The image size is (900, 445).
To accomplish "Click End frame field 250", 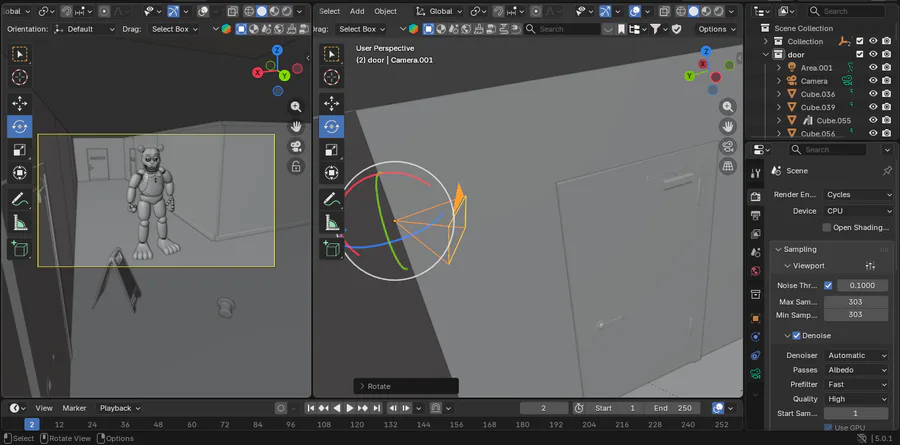I will coord(672,408).
